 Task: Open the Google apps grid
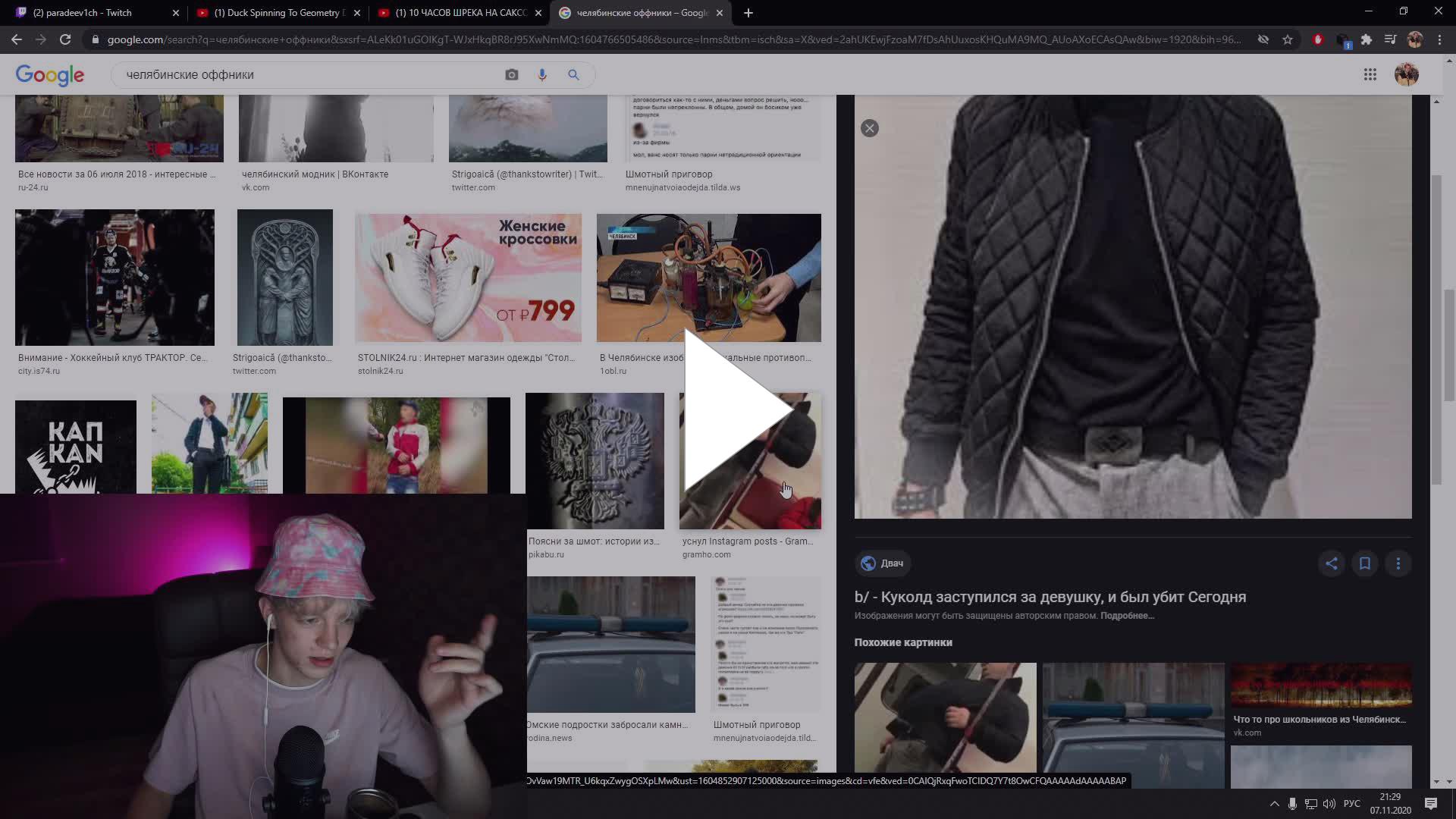pyautogui.click(x=1370, y=74)
